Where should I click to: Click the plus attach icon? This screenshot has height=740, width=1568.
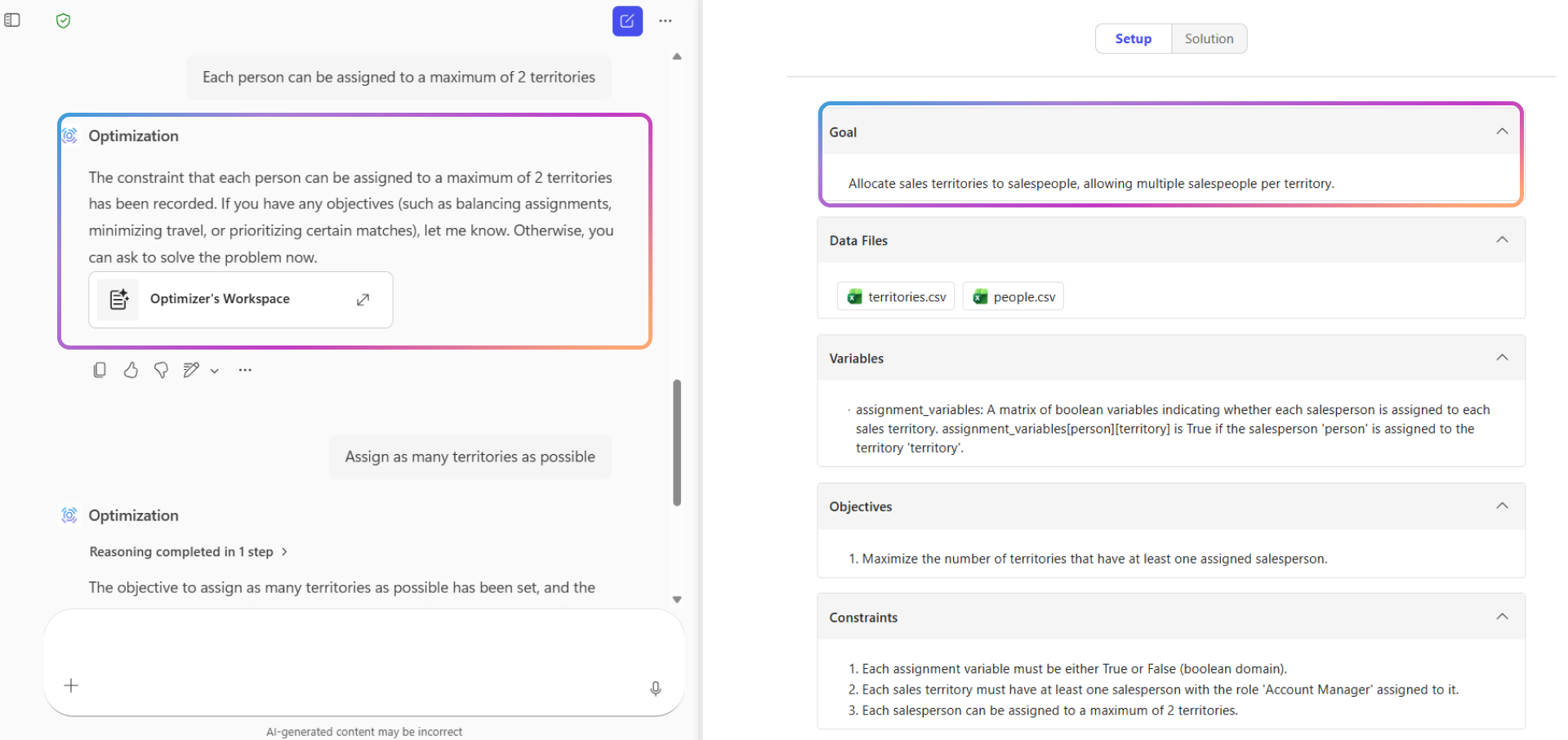[71, 685]
